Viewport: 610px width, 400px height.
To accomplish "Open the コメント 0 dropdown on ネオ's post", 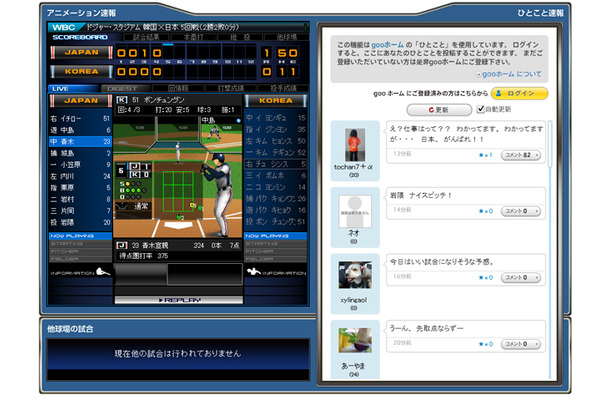I will pos(521,211).
